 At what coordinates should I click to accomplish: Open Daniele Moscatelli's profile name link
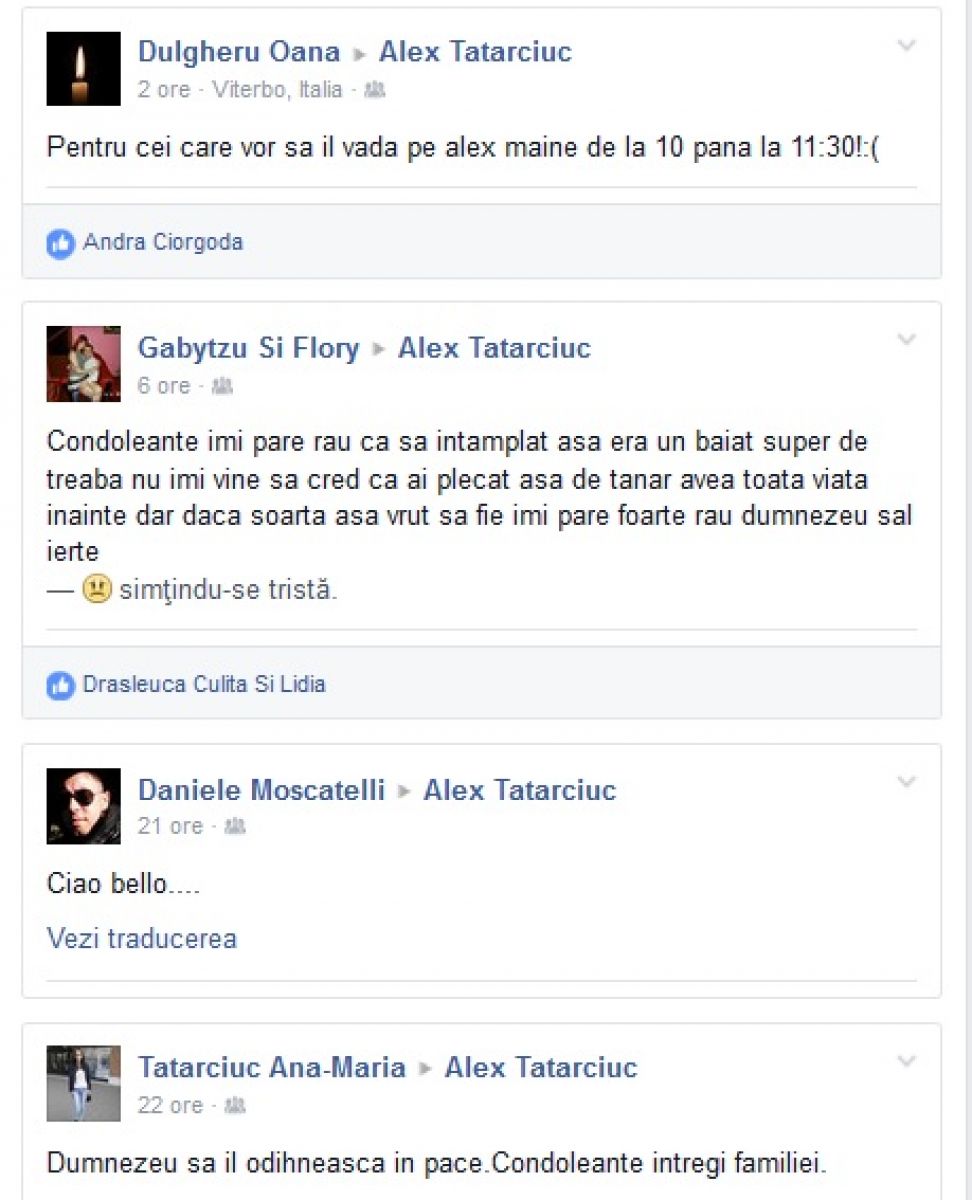click(261, 790)
